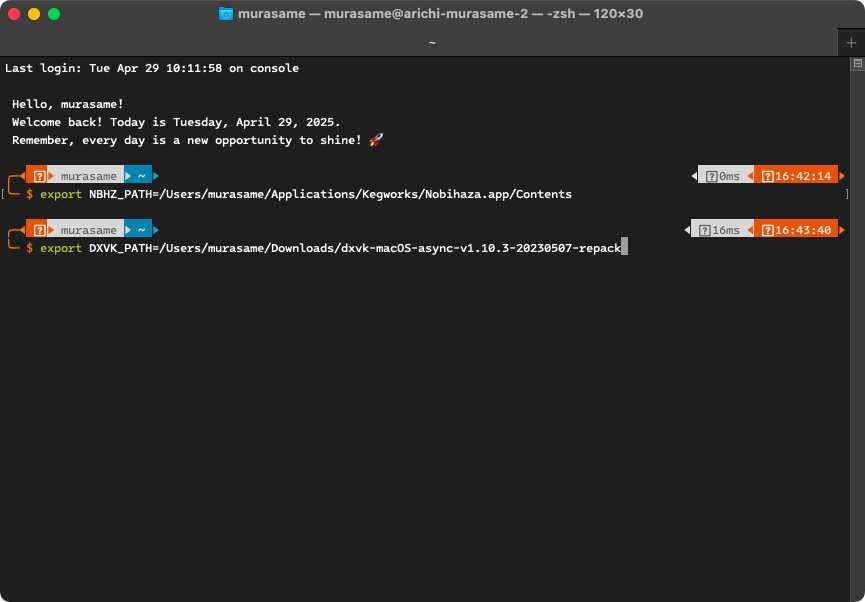Screen dimensions: 865x602
Task: Click the window title text "murasame — -zsh"
Action: click(442, 14)
